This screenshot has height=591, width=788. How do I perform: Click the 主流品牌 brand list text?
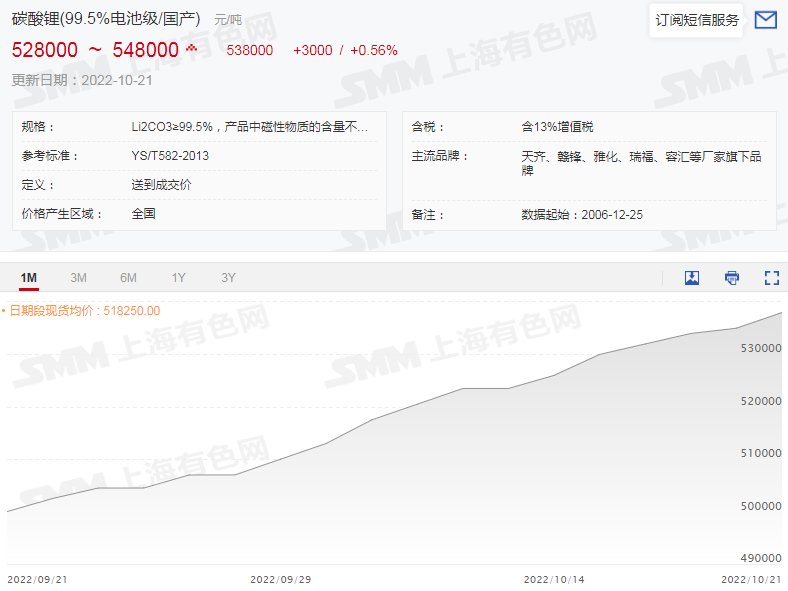[x=641, y=163]
